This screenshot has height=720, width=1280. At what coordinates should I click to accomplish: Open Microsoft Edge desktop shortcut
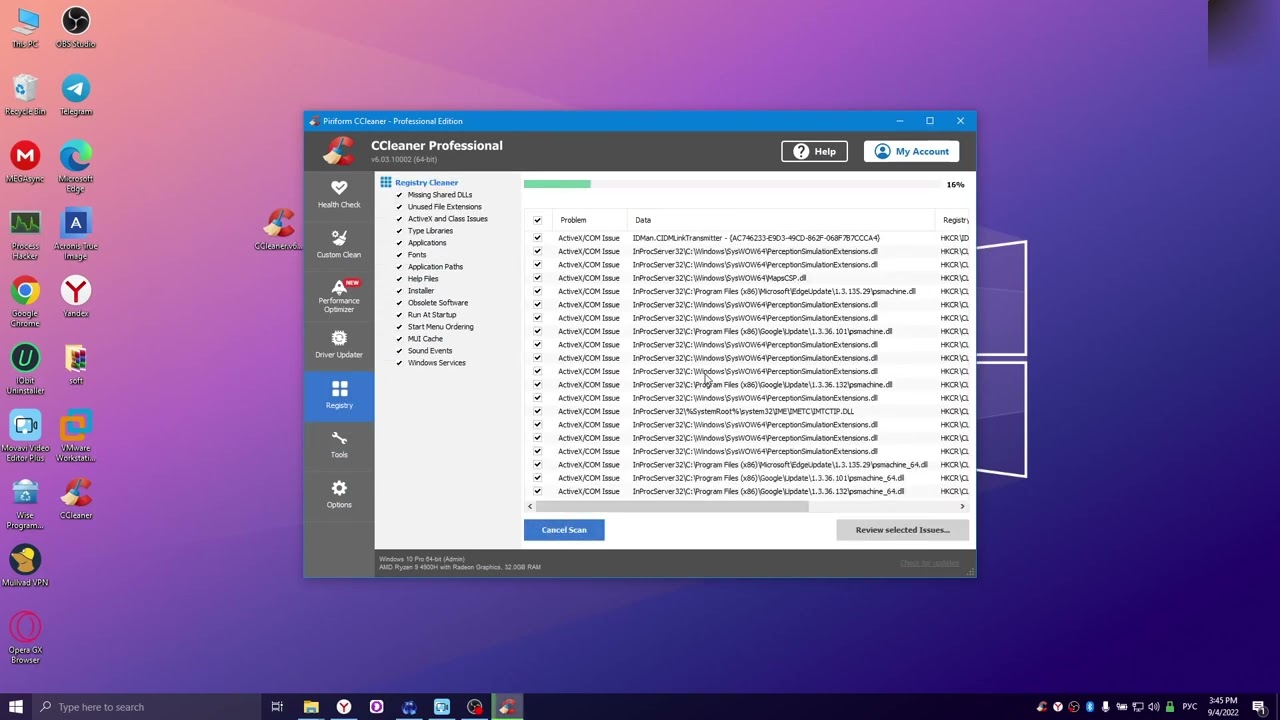click(76, 166)
